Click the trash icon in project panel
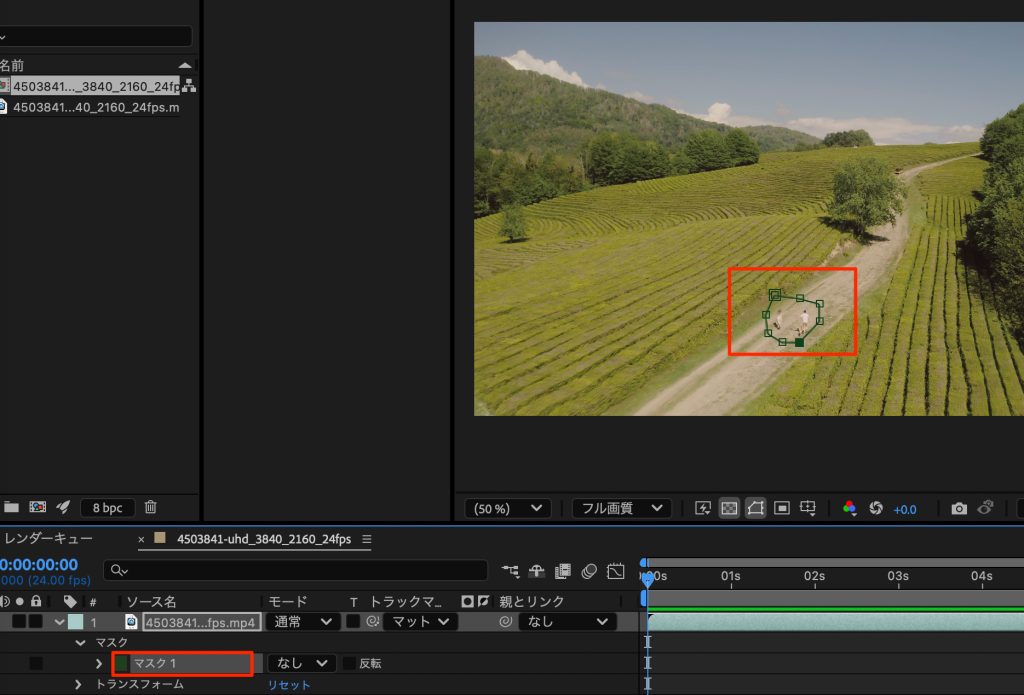The image size is (1024, 695). 151,507
